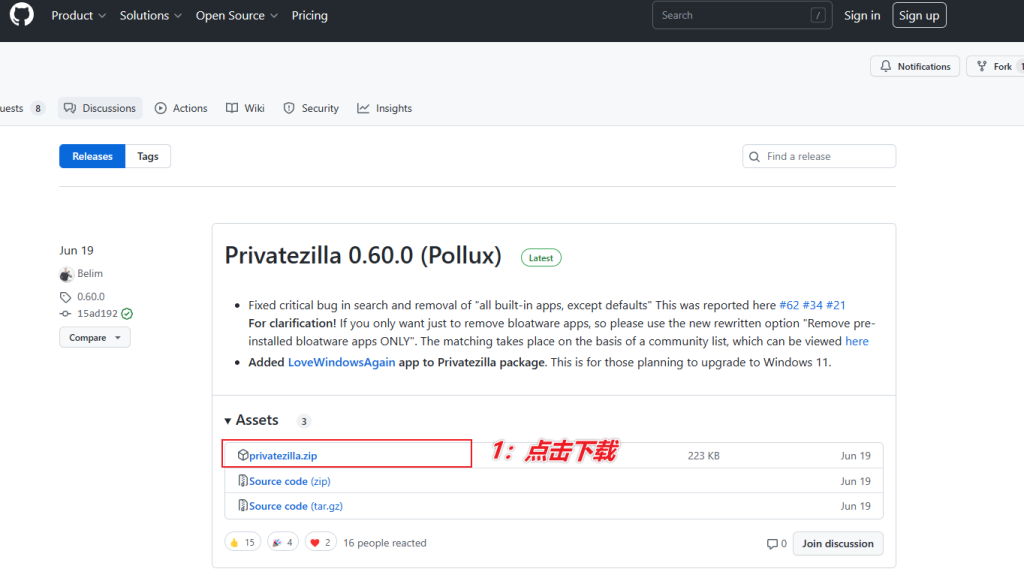
Task: Click the Jun 19 release date in sidebar
Action: coord(76,250)
